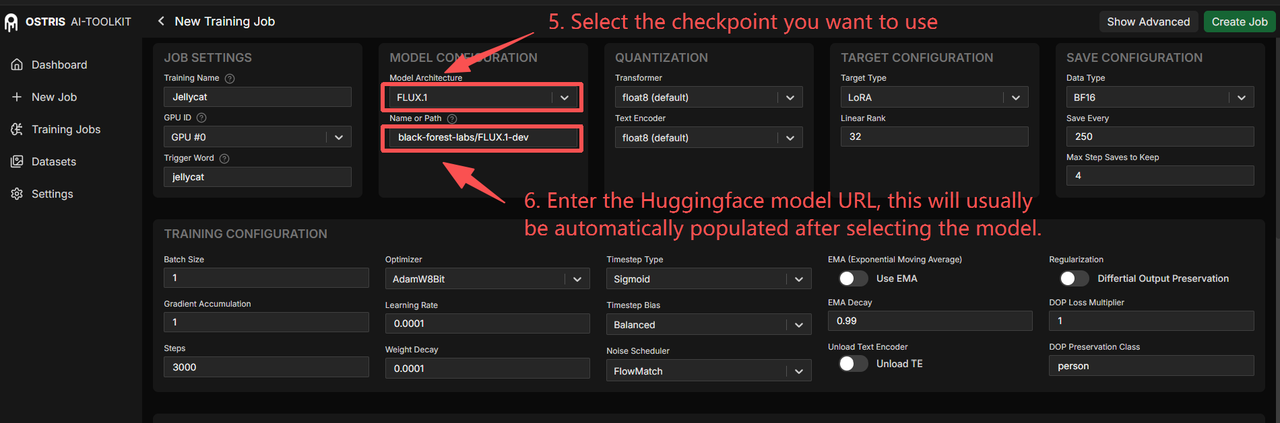
Task: Click the plus icon for New Job
Action: click(x=16, y=97)
